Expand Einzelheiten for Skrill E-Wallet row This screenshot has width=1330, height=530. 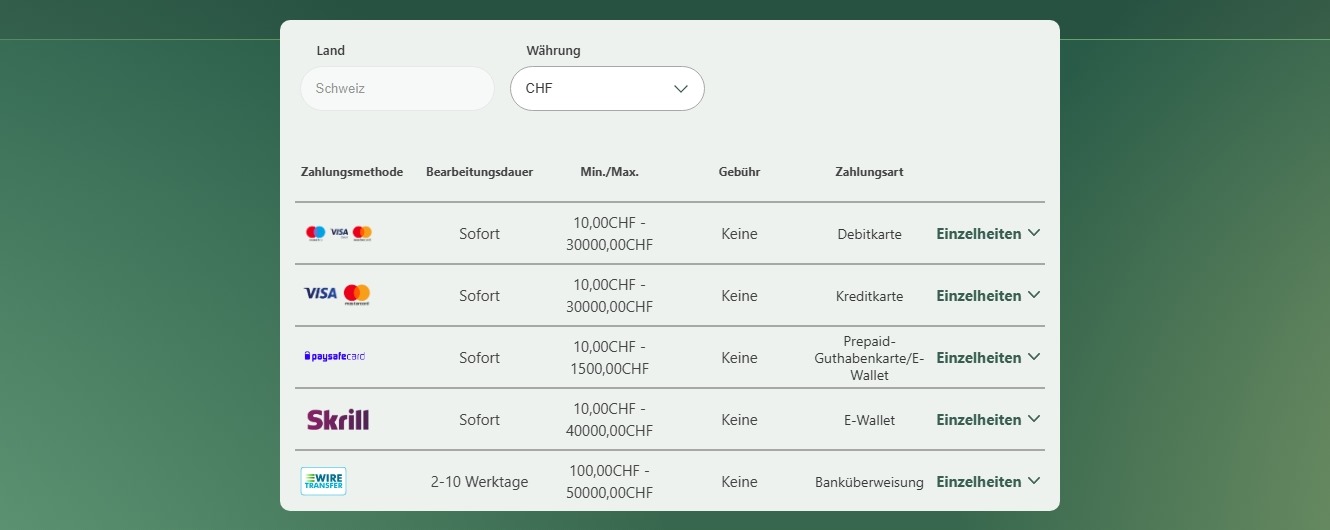coord(988,420)
